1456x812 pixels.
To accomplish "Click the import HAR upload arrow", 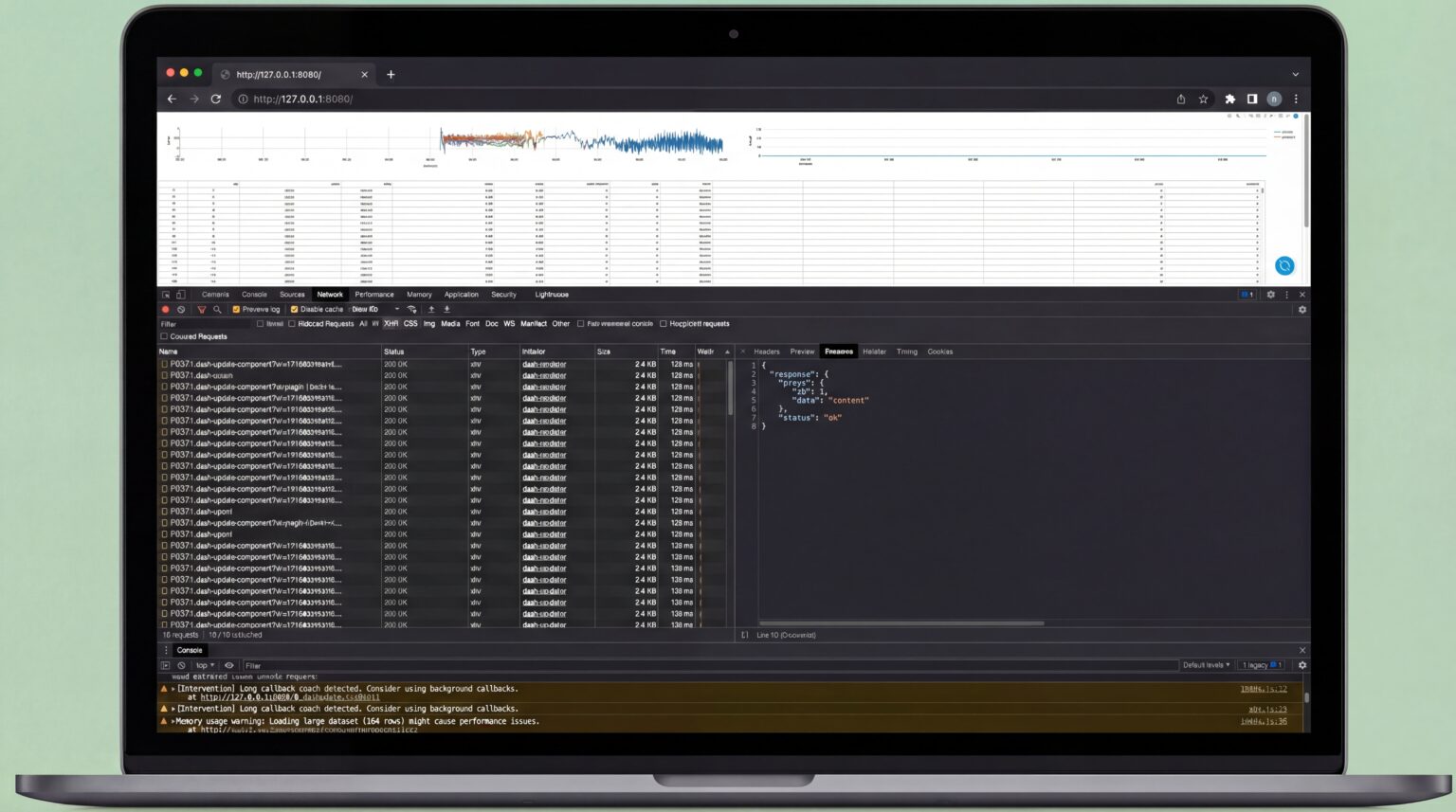I will (431, 310).
